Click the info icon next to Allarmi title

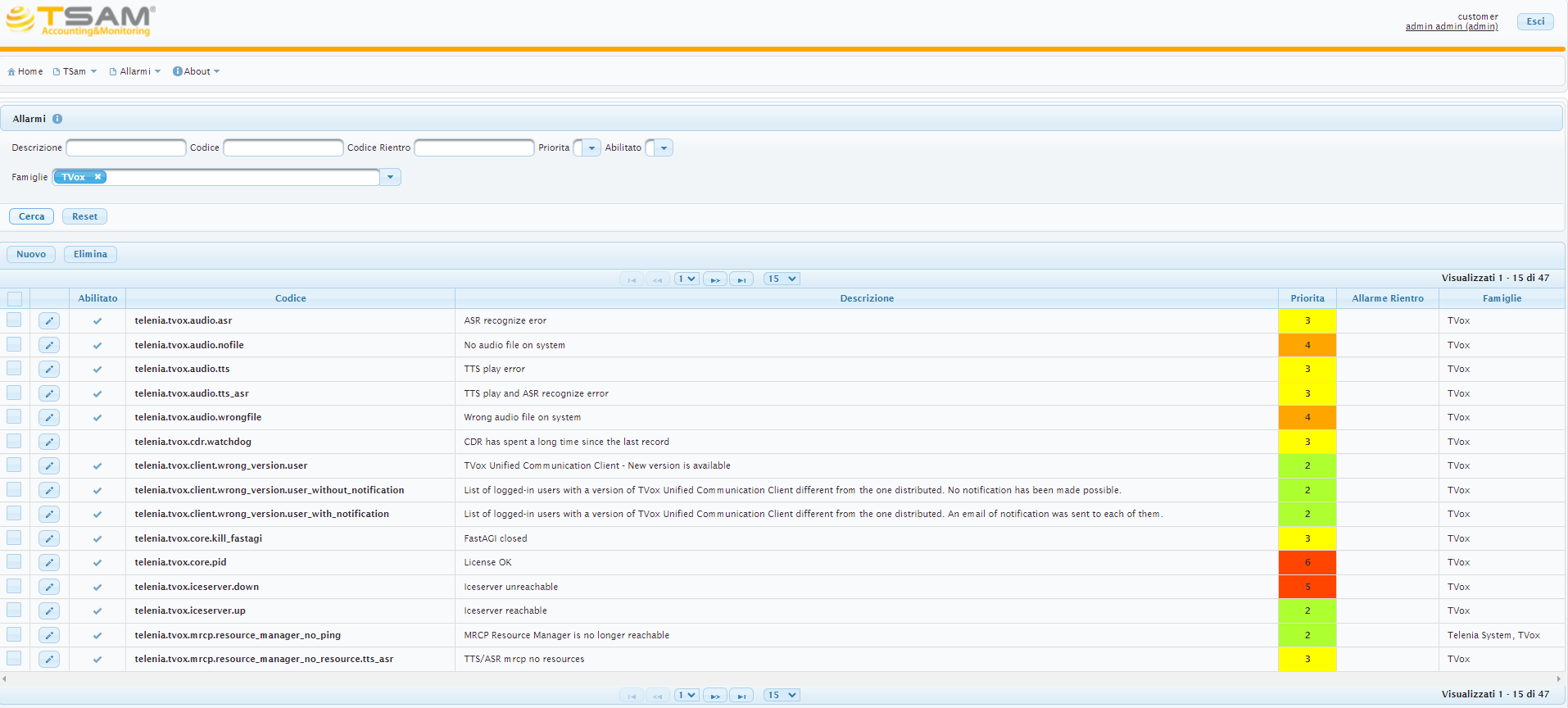click(x=57, y=119)
